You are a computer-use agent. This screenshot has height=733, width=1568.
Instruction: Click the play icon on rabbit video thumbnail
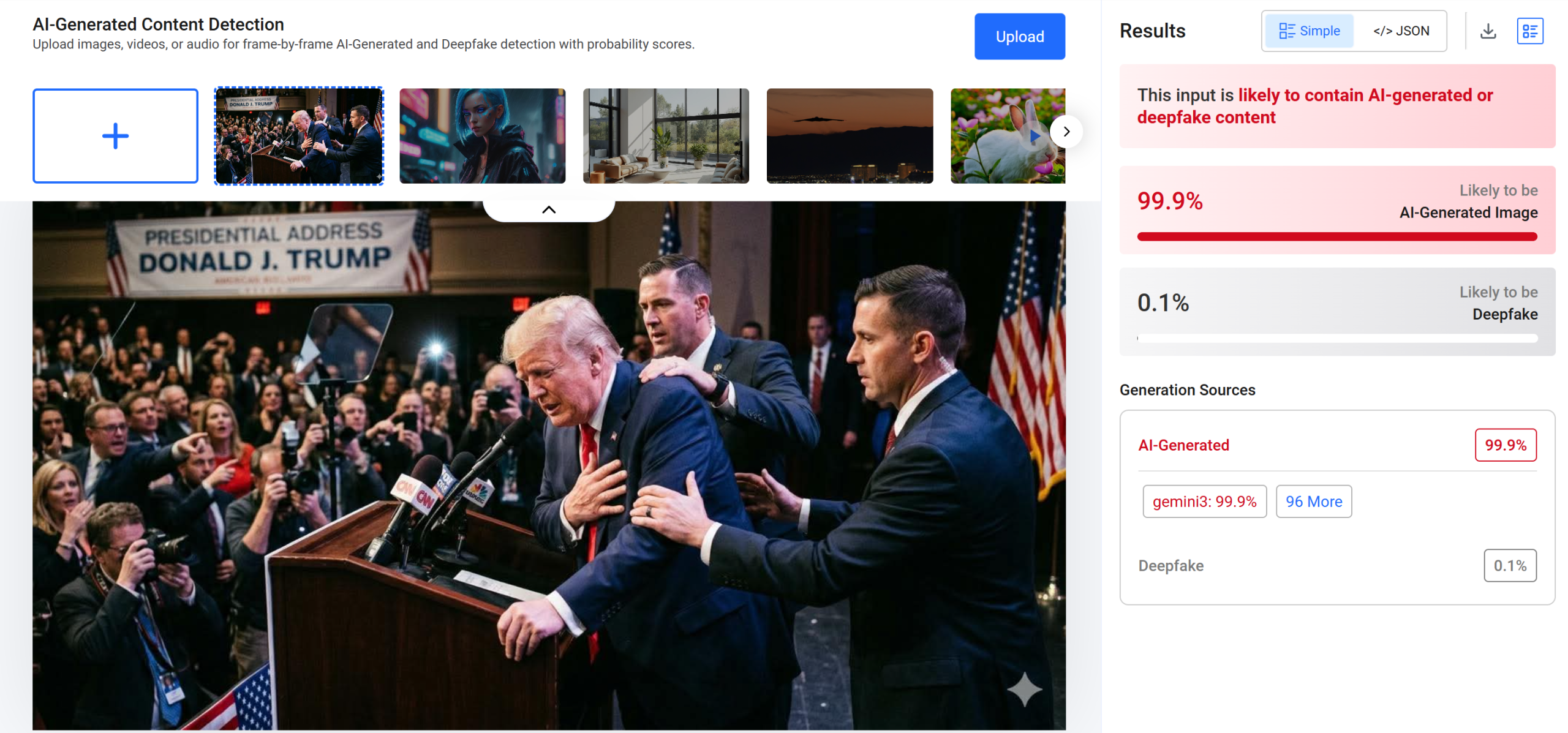[1035, 136]
